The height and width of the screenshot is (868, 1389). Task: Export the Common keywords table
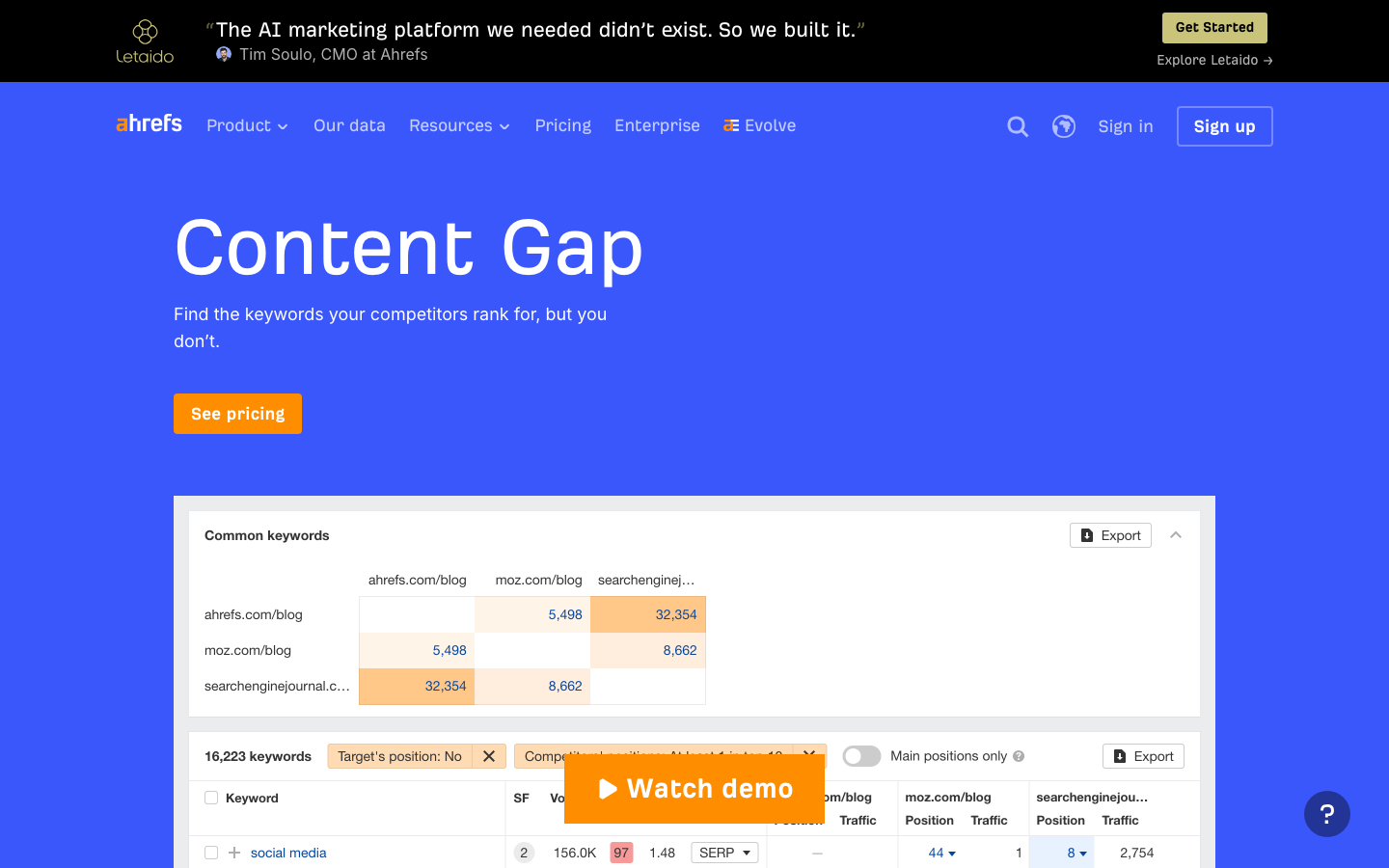pyautogui.click(x=1110, y=535)
